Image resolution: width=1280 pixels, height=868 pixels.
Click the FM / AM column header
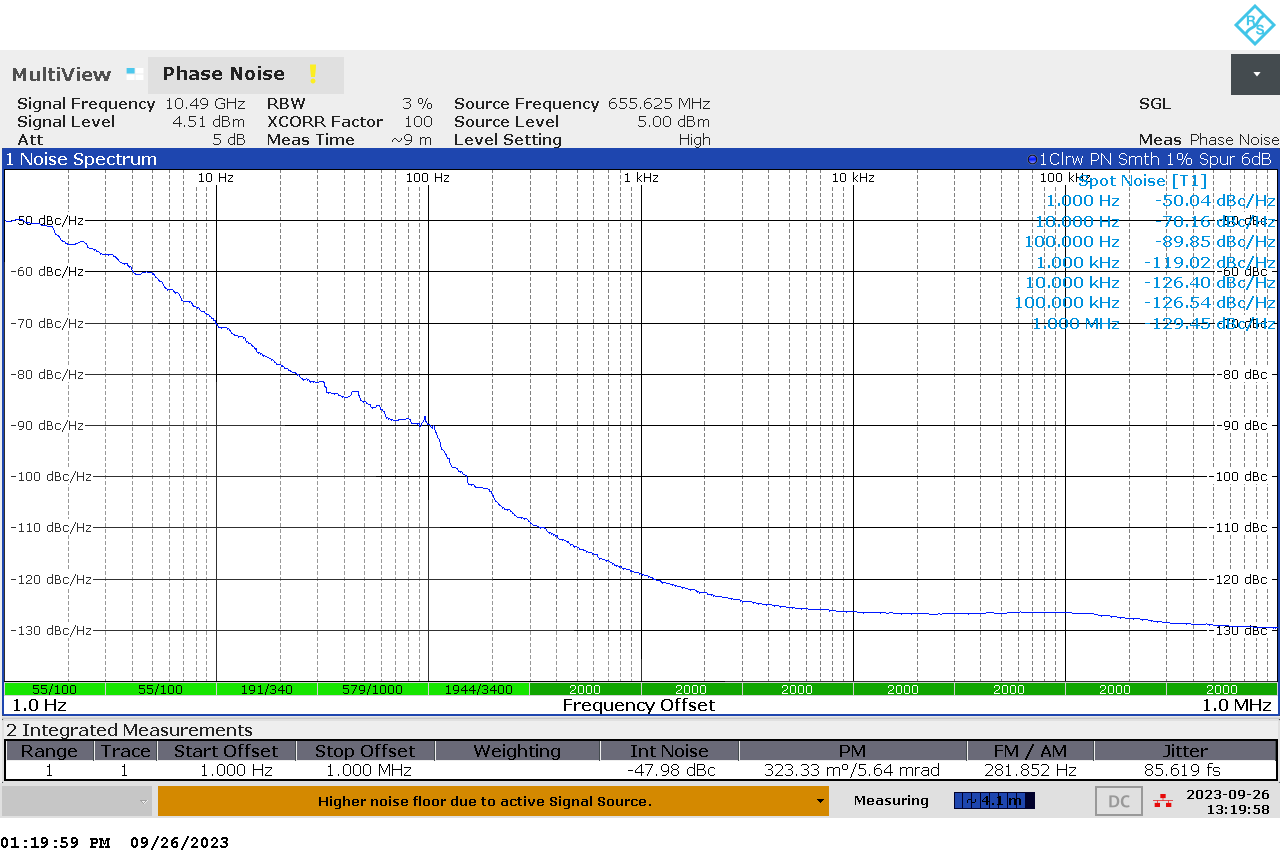1030,751
